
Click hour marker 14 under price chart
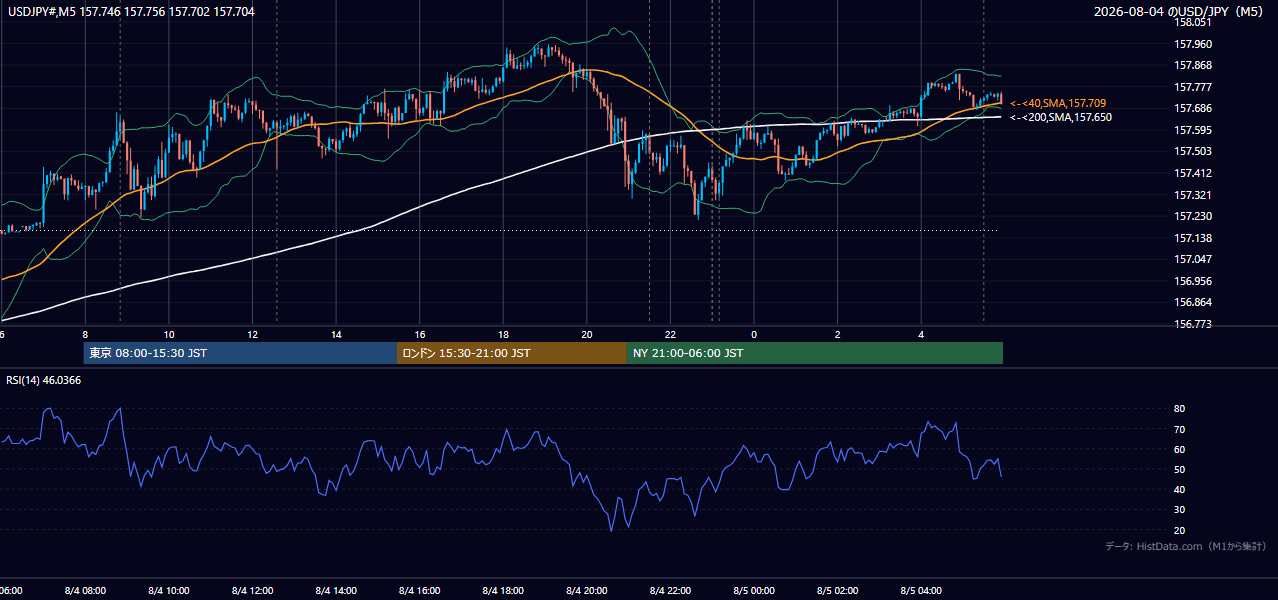click(x=337, y=334)
